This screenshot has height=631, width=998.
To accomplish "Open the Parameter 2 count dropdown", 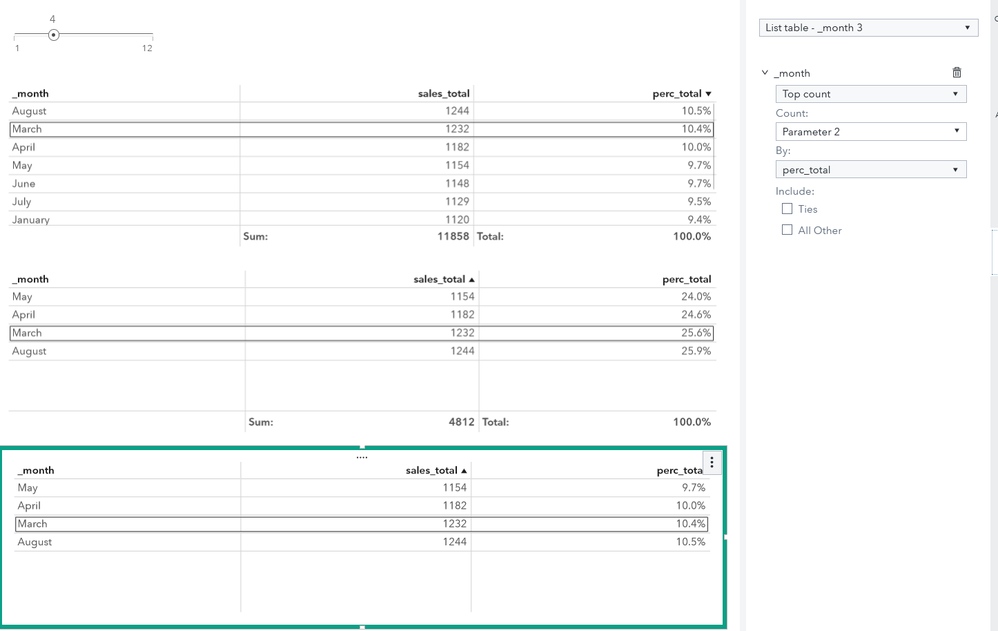I will tap(871, 132).
